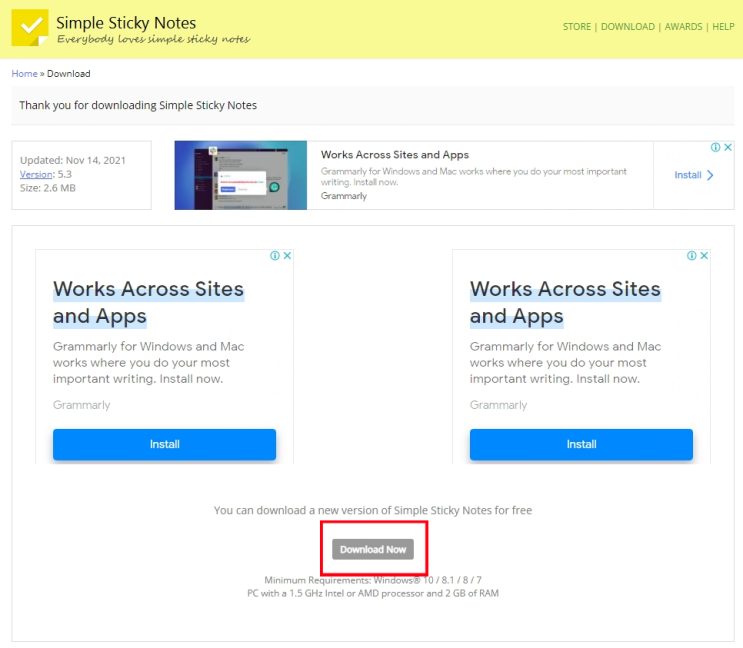Click the arrow chevron next to banner Install

(710, 175)
